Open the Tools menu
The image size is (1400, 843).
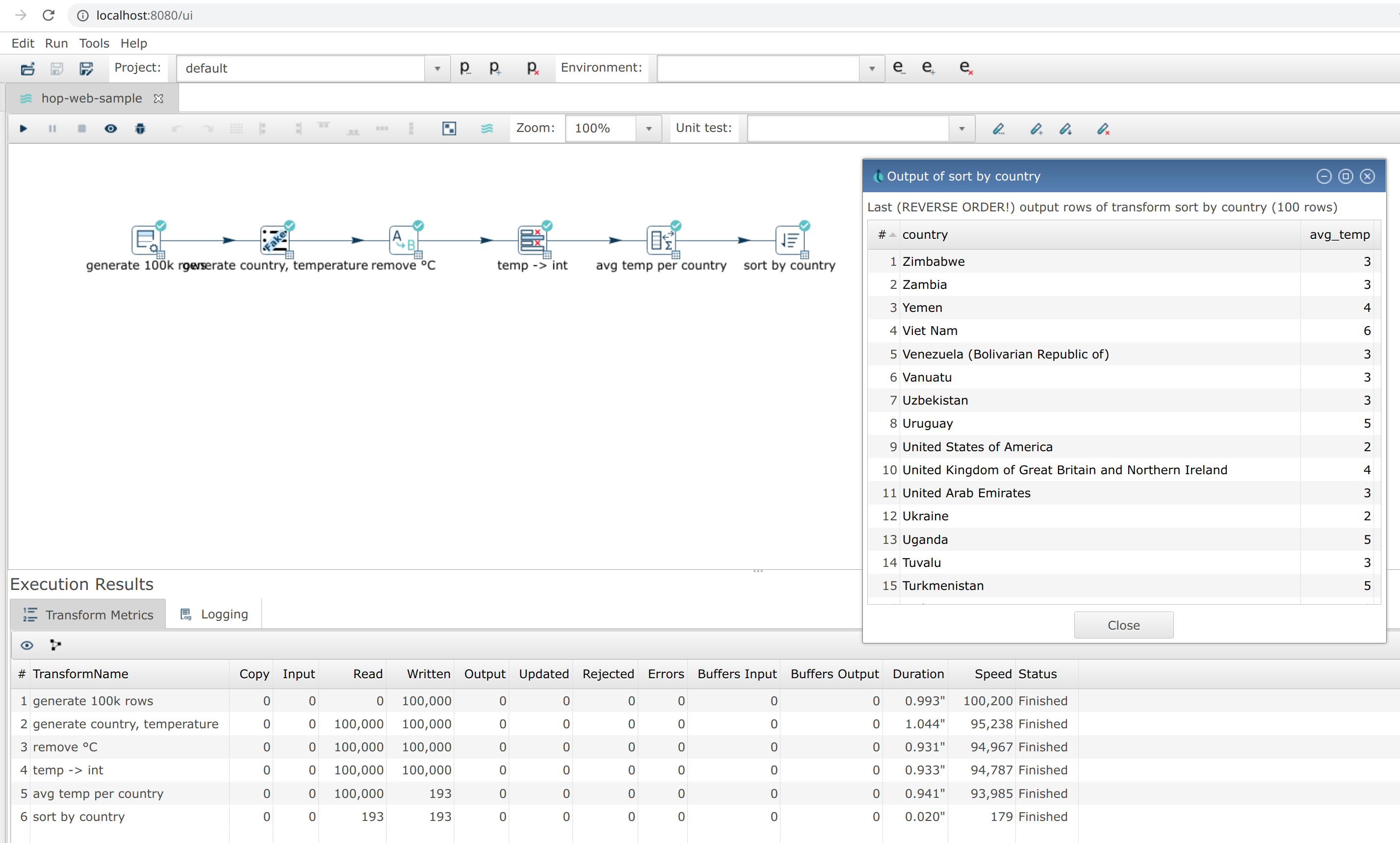(94, 43)
